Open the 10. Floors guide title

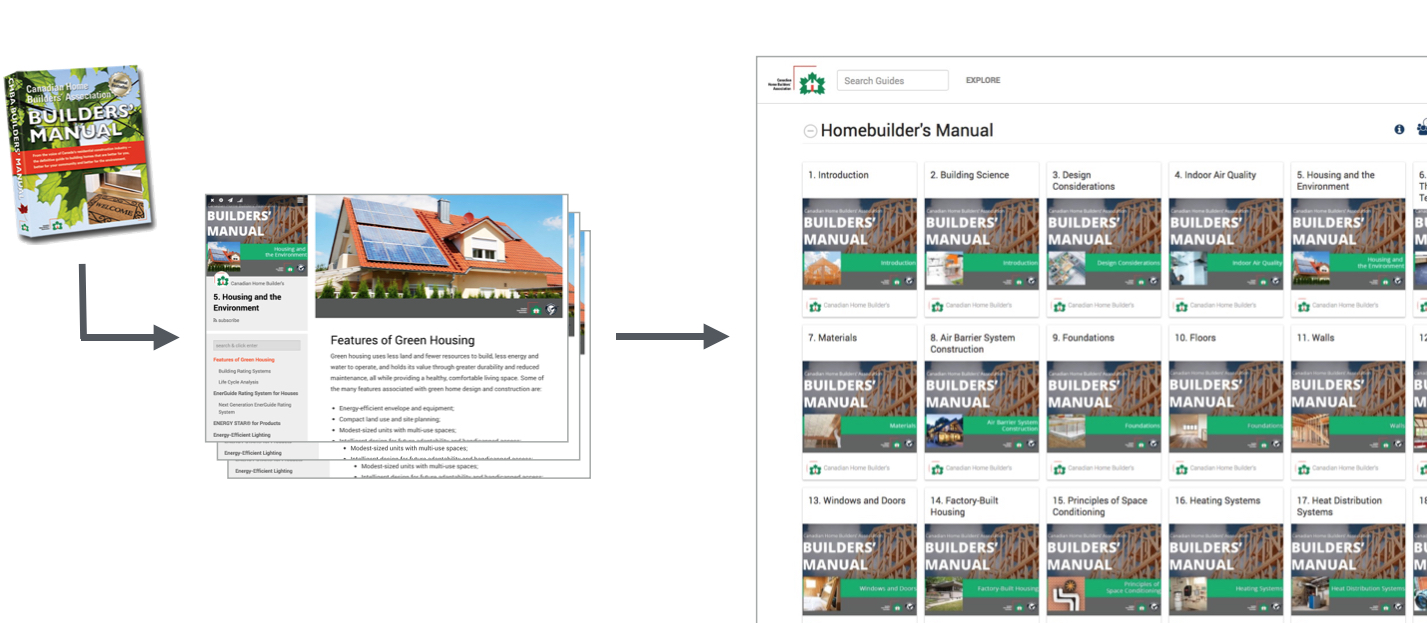(1195, 338)
